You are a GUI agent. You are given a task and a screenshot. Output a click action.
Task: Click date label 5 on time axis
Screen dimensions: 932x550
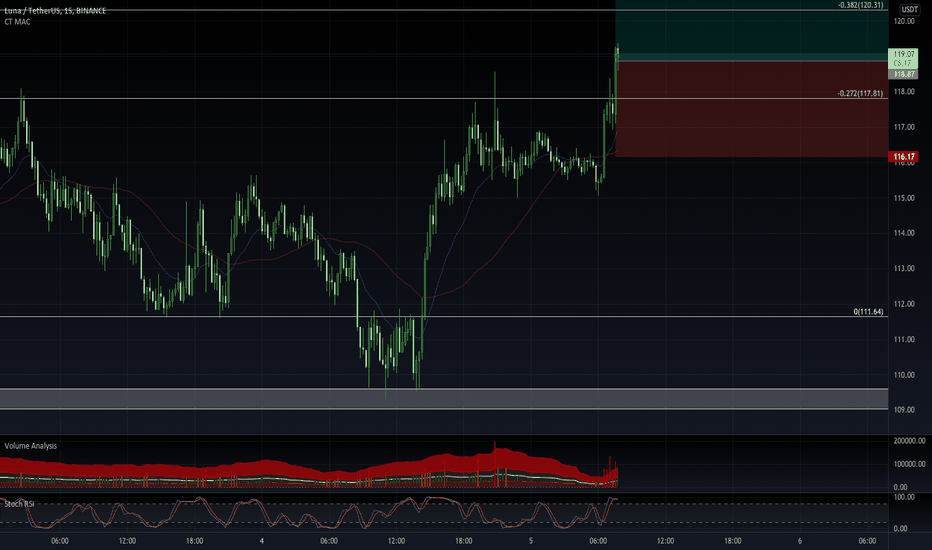click(x=531, y=541)
